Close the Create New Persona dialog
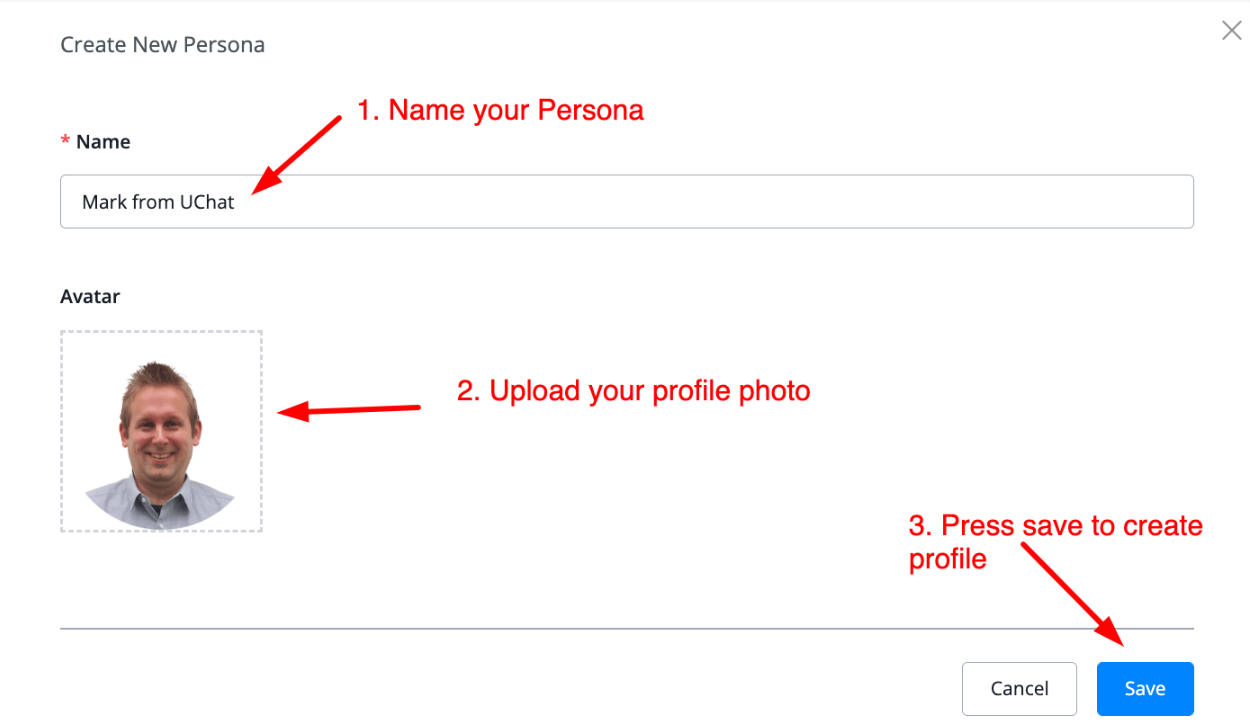 [x=1231, y=31]
